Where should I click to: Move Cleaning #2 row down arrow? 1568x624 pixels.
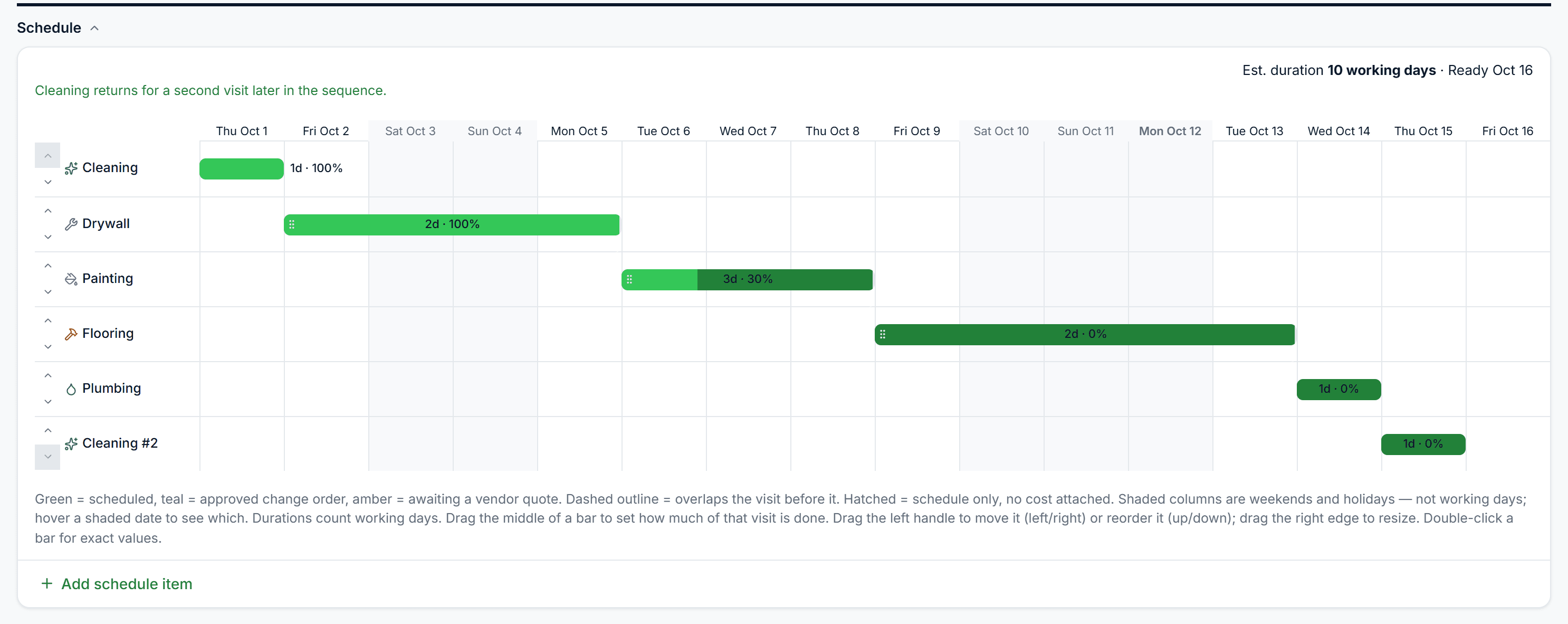pyautogui.click(x=47, y=457)
